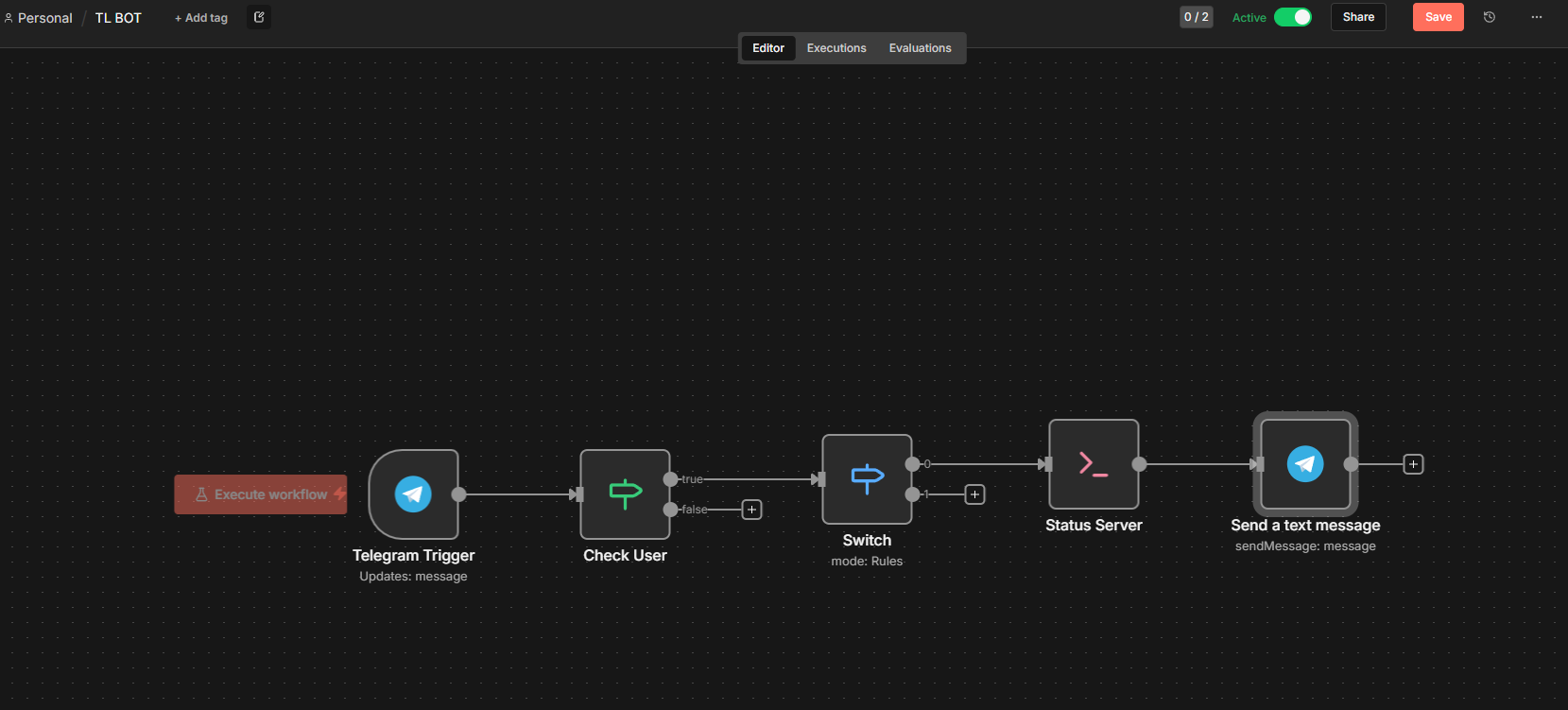
Task: Add node after Check User false output
Action: pos(751,510)
